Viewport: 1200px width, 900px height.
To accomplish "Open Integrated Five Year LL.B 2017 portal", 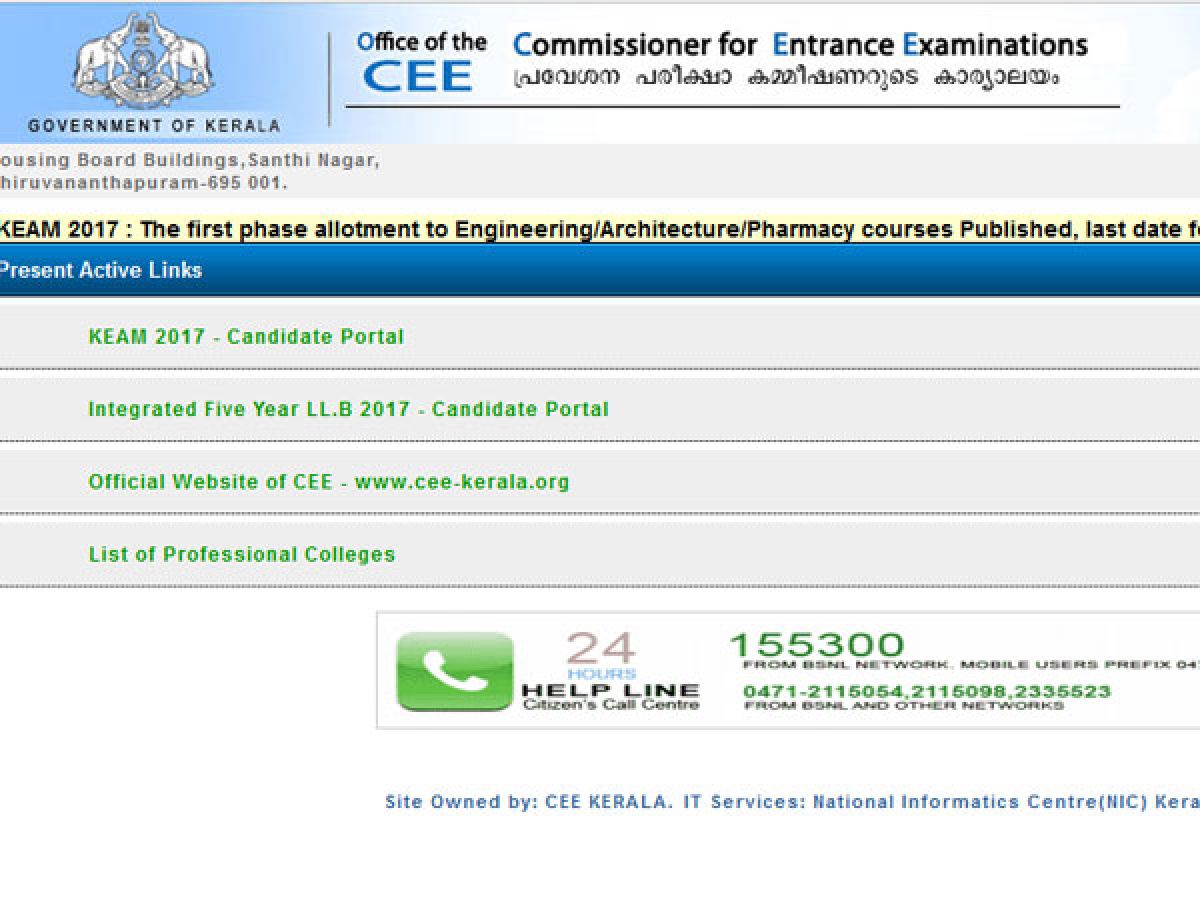I will click(348, 409).
